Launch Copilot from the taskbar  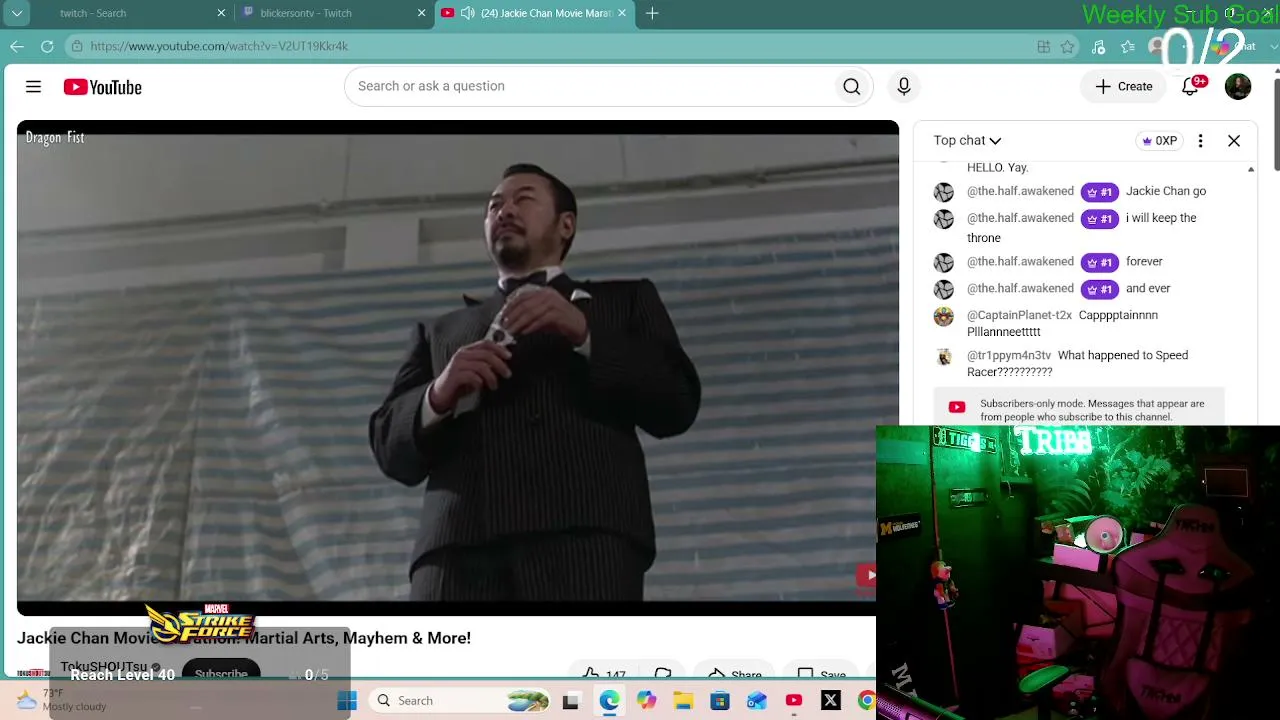coord(646,701)
